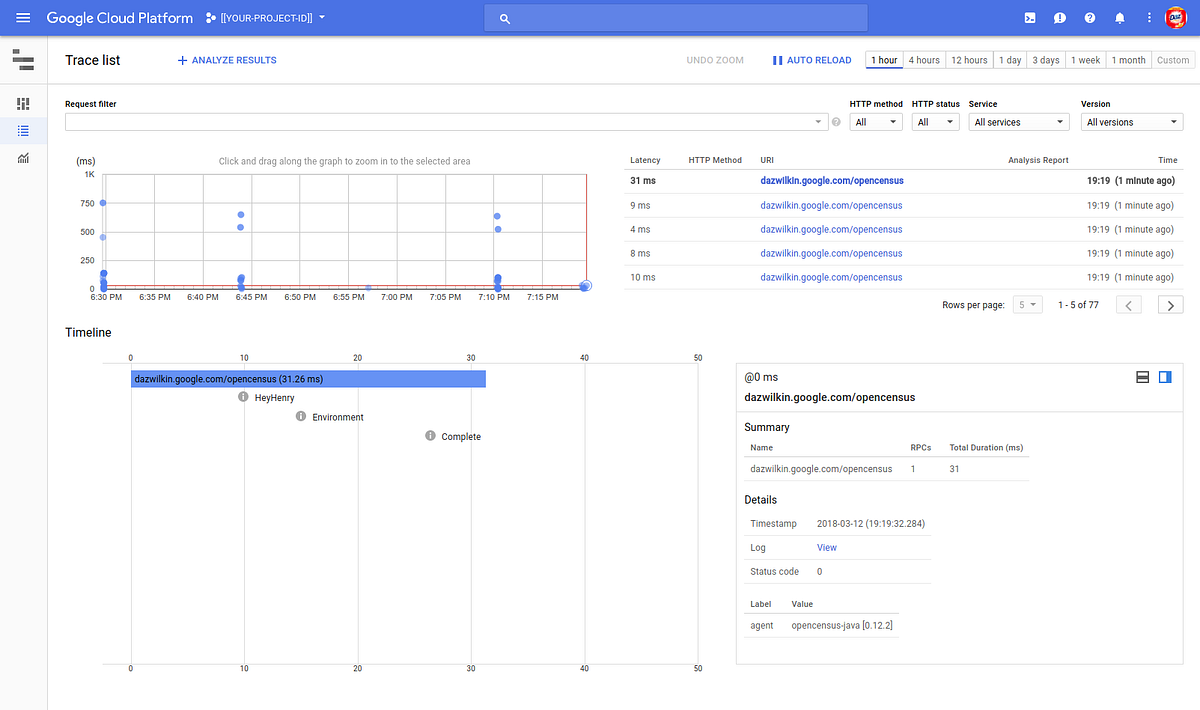Select the opencensus trace span bar
The height and width of the screenshot is (710, 1200).
(x=307, y=378)
